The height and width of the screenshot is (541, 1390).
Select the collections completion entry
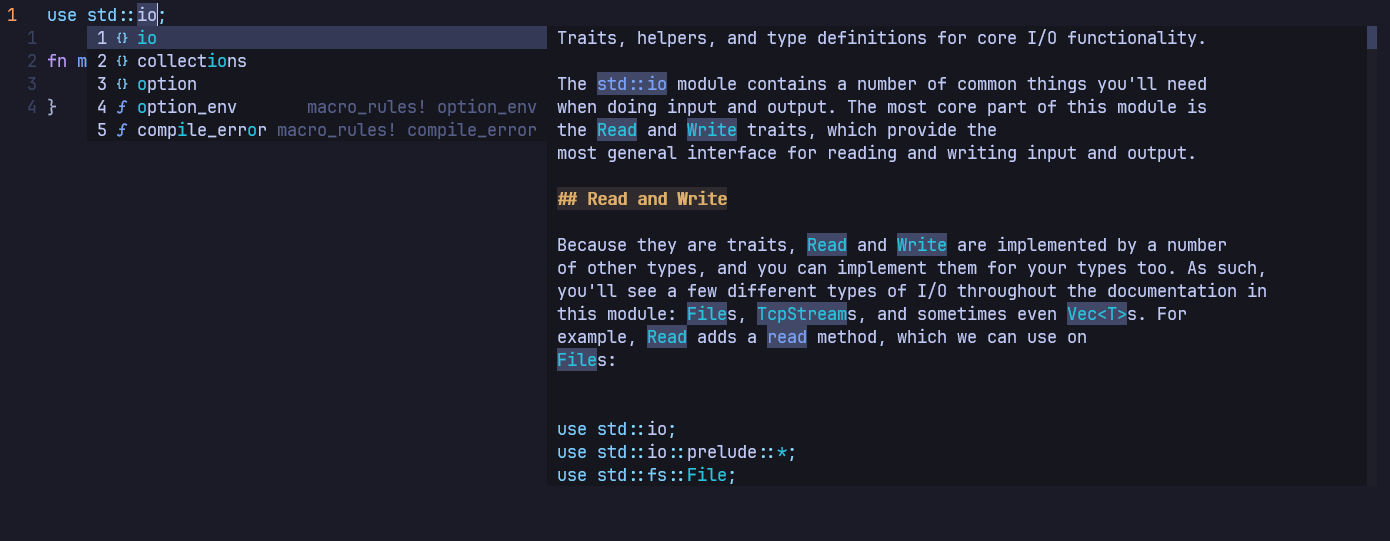317,61
